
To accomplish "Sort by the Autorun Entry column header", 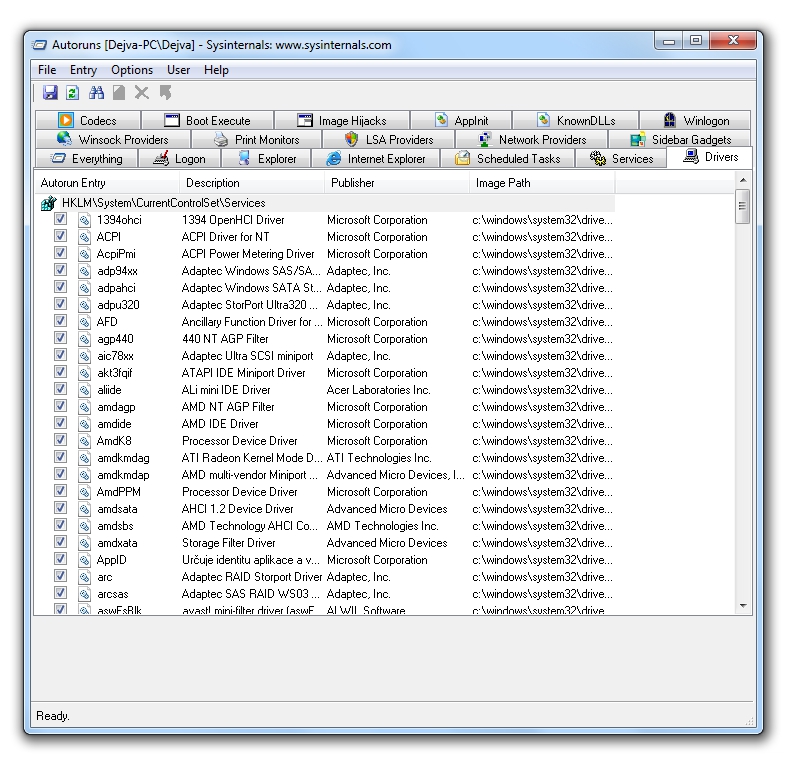I will (107, 183).
